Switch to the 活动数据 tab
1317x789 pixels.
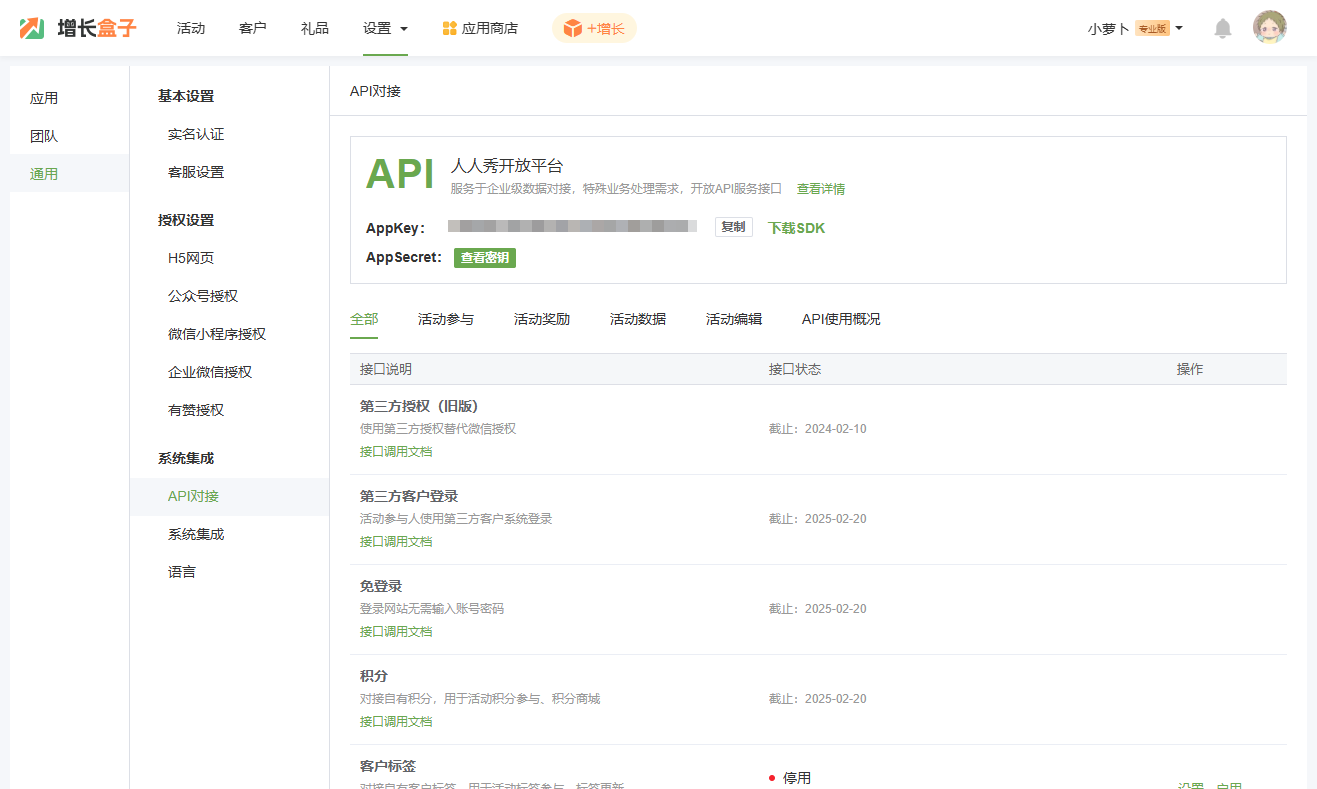[638, 319]
